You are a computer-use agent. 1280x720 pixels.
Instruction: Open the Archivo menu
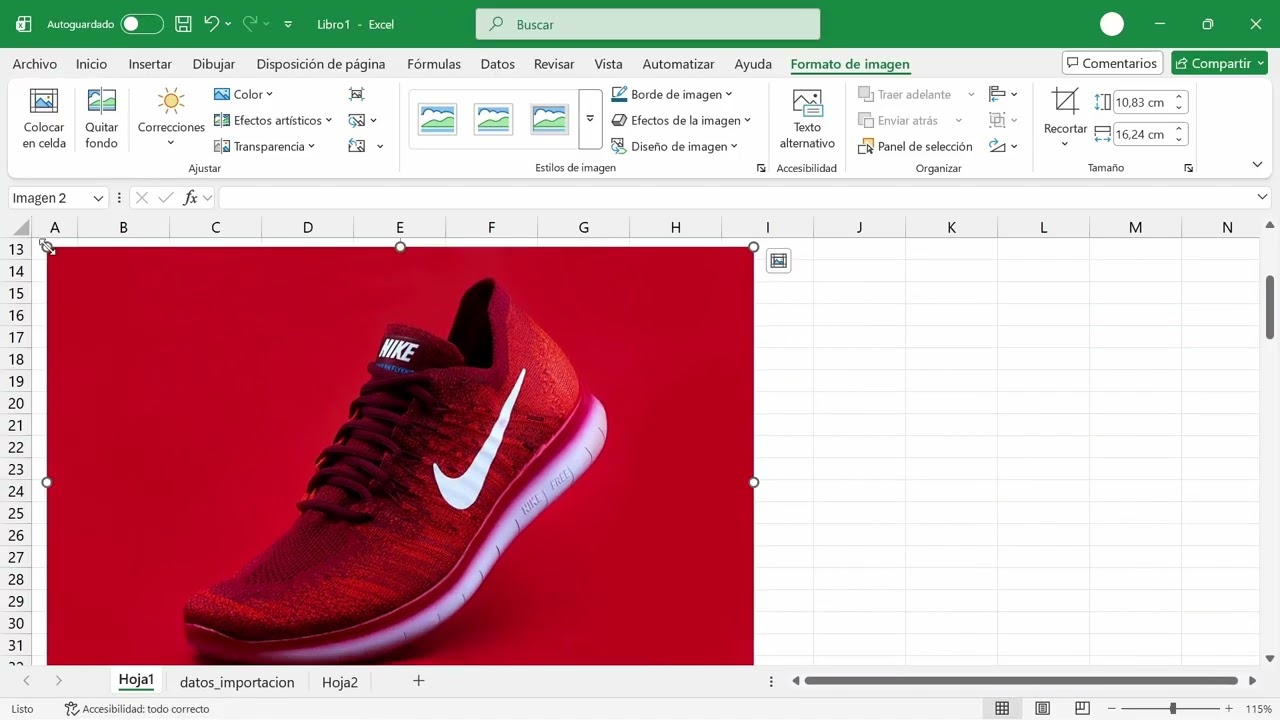pyautogui.click(x=35, y=64)
